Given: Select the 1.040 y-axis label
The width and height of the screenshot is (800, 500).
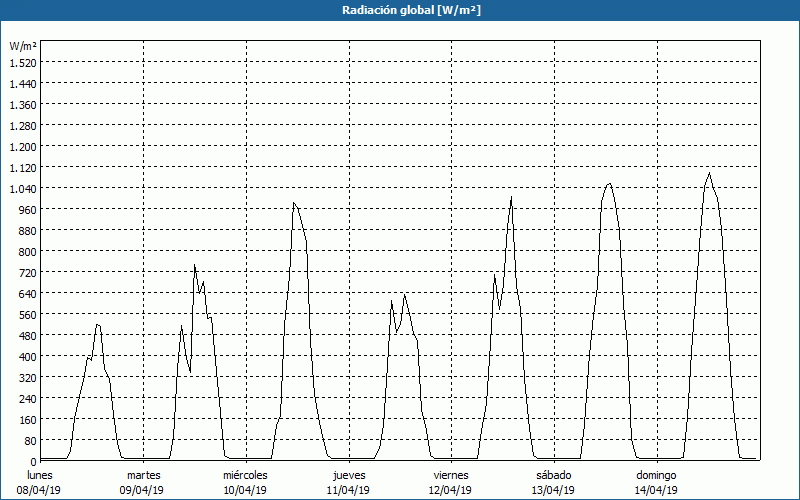Looking at the screenshot, I should click(x=23, y=189).
